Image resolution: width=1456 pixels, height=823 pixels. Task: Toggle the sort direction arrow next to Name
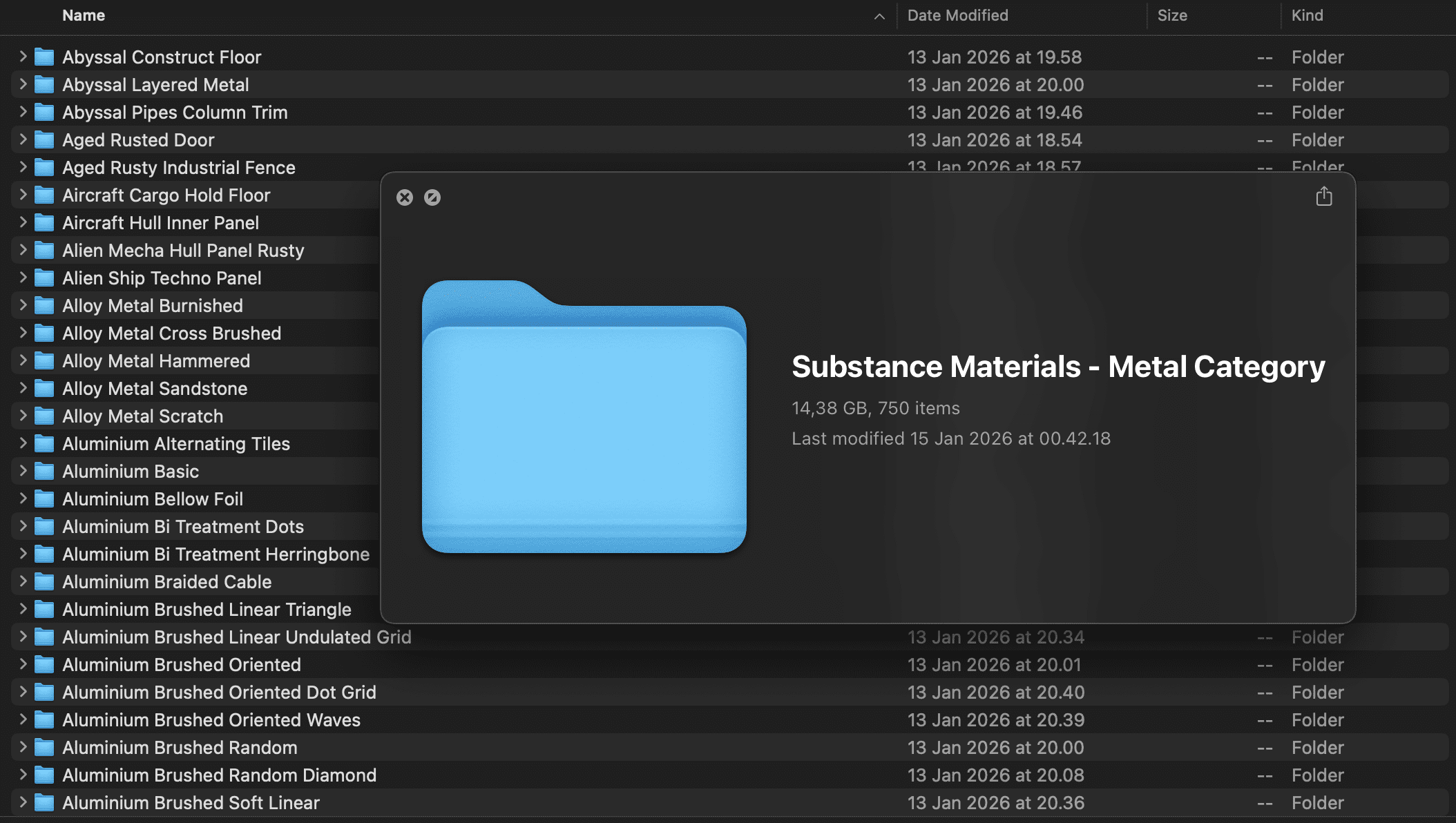[879, 15]
